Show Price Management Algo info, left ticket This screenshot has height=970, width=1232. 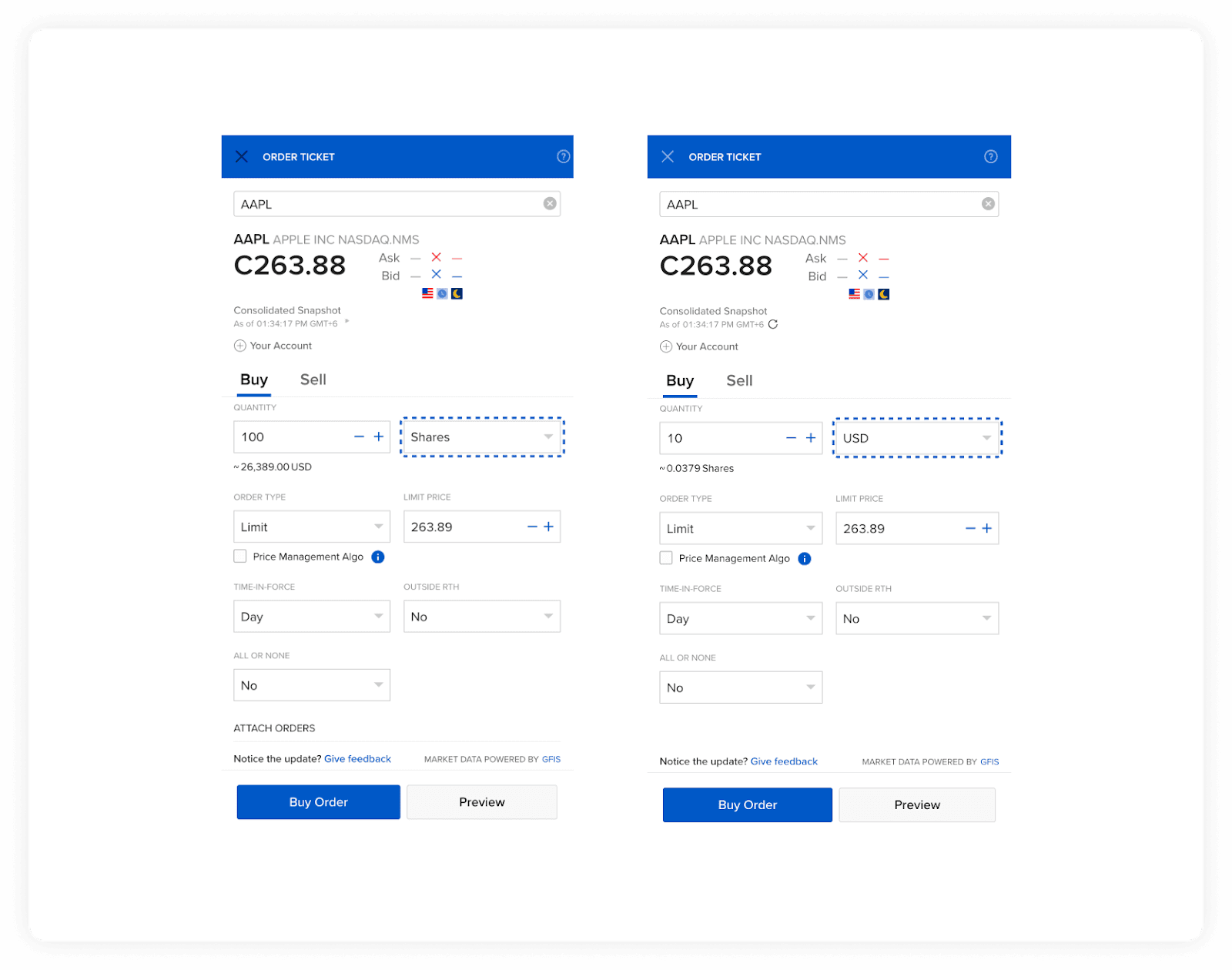[378, 557]
